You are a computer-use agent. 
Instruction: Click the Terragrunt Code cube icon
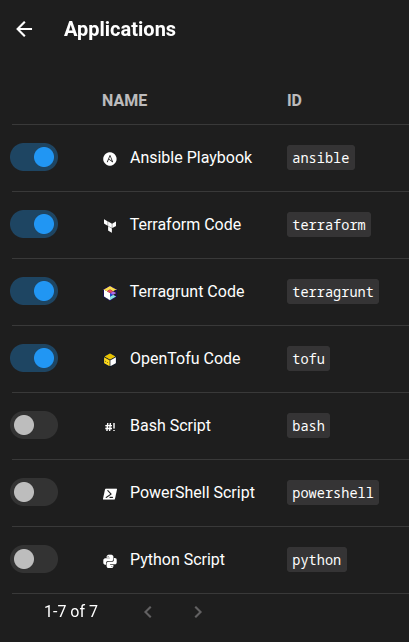(x=110, y=292)
